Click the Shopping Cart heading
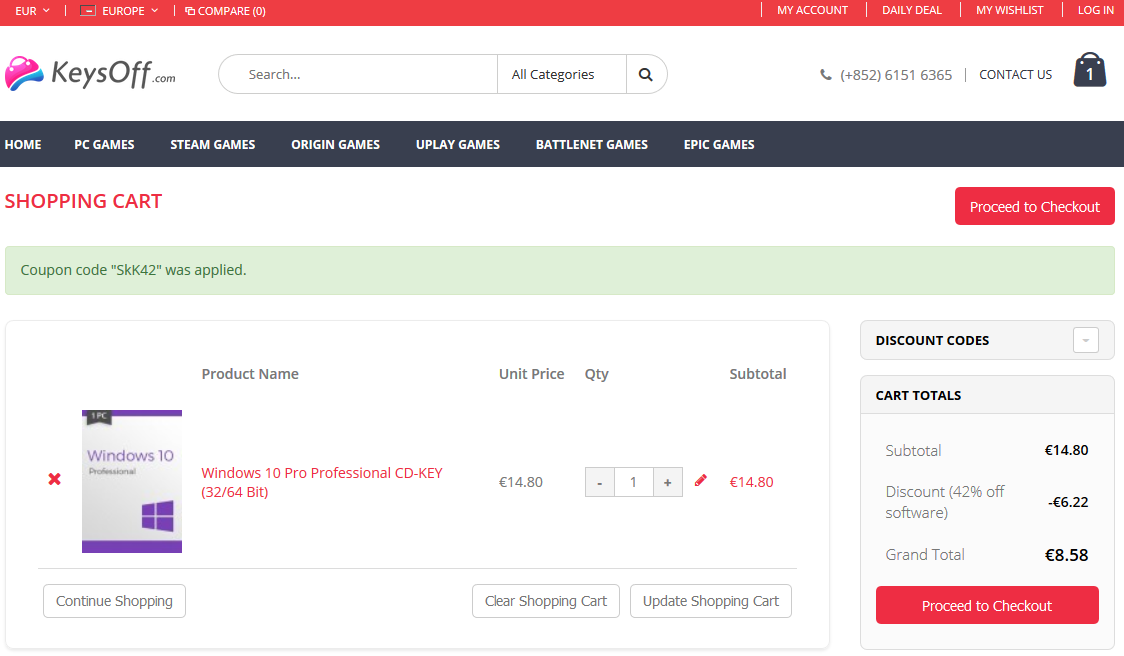 pos(83,201)
